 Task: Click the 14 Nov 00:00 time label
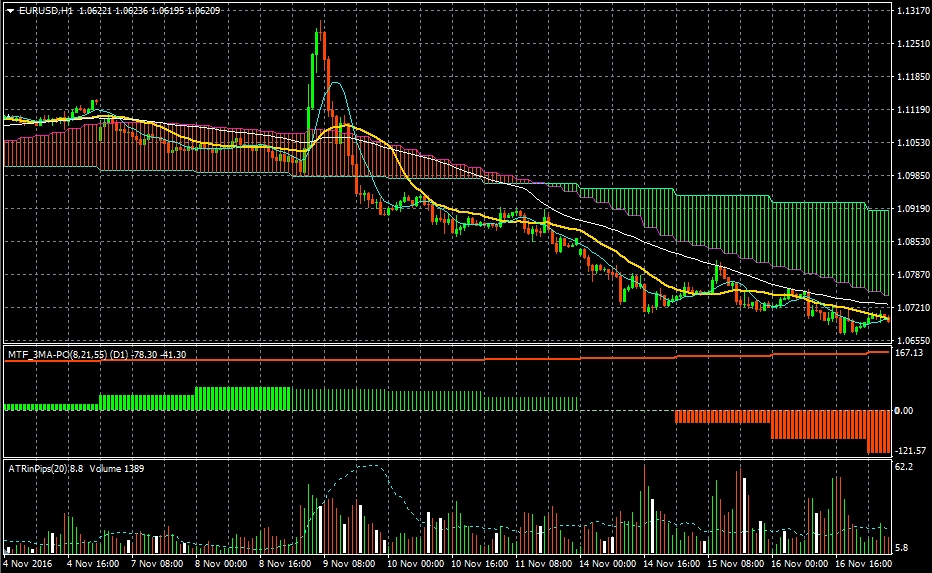coord(607,563)
